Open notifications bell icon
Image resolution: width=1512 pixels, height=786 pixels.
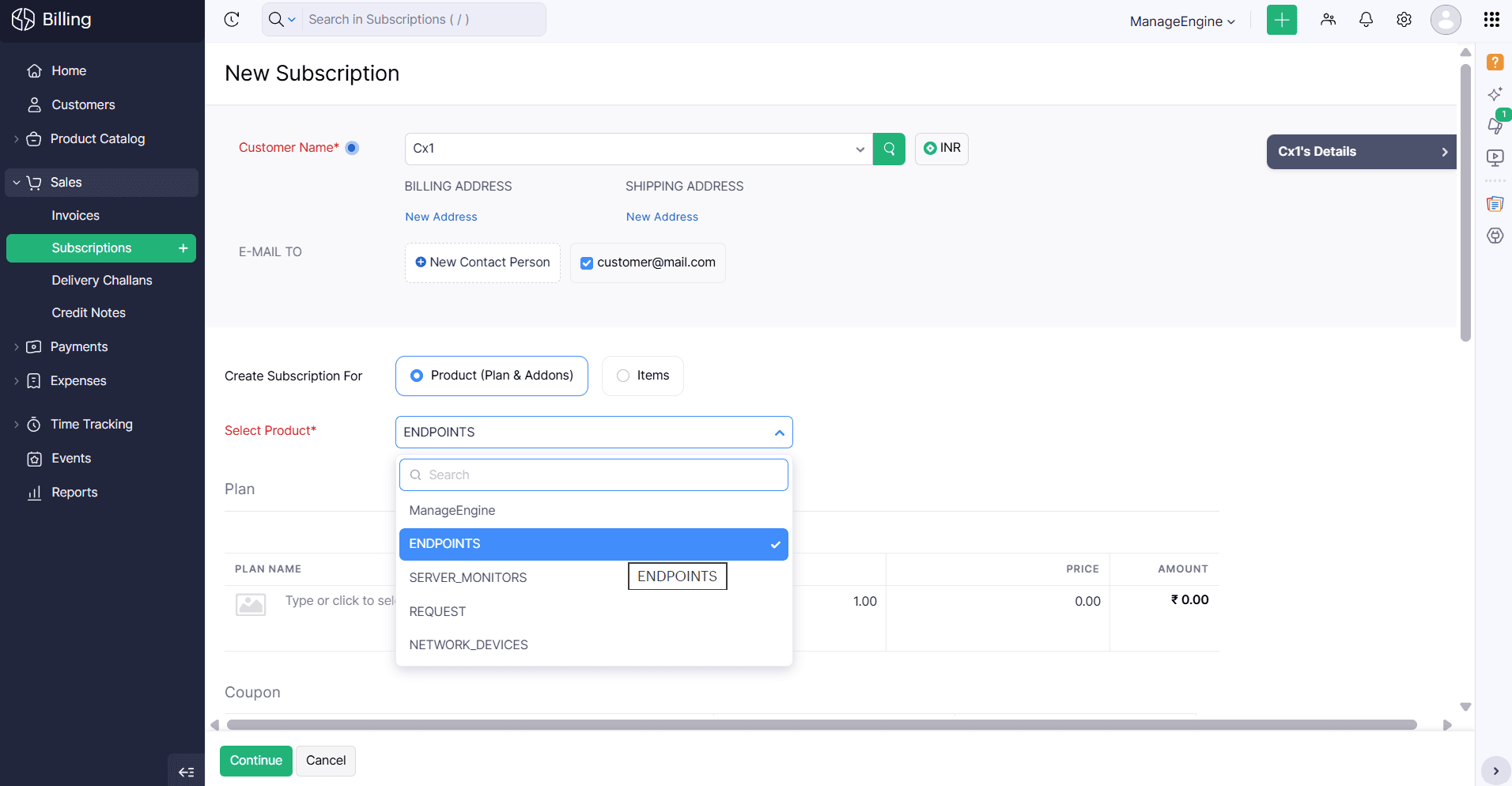tap(1366, 20)
